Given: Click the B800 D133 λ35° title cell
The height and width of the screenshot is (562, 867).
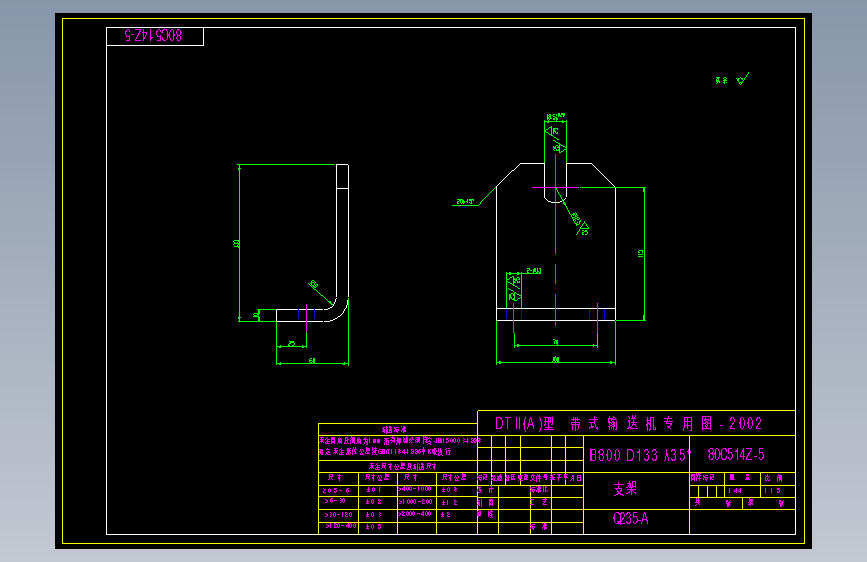Looking at the screenshot, I should [637, 455].
